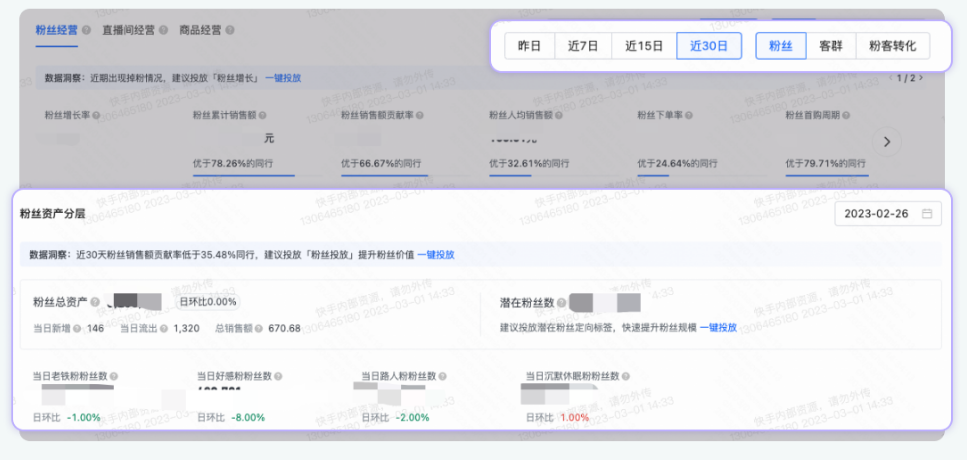
Task: Click help icon beside 潜在粉丝数
Action: point(561,303)
